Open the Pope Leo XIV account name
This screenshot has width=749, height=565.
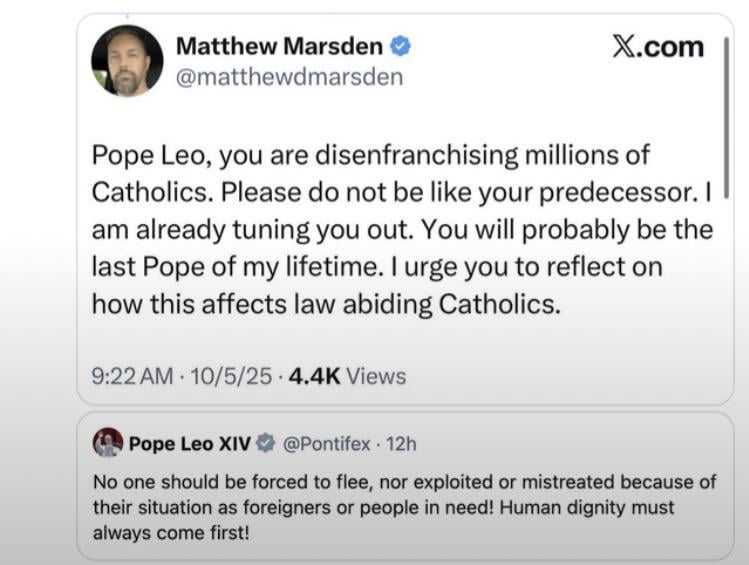tap(190, 443)
